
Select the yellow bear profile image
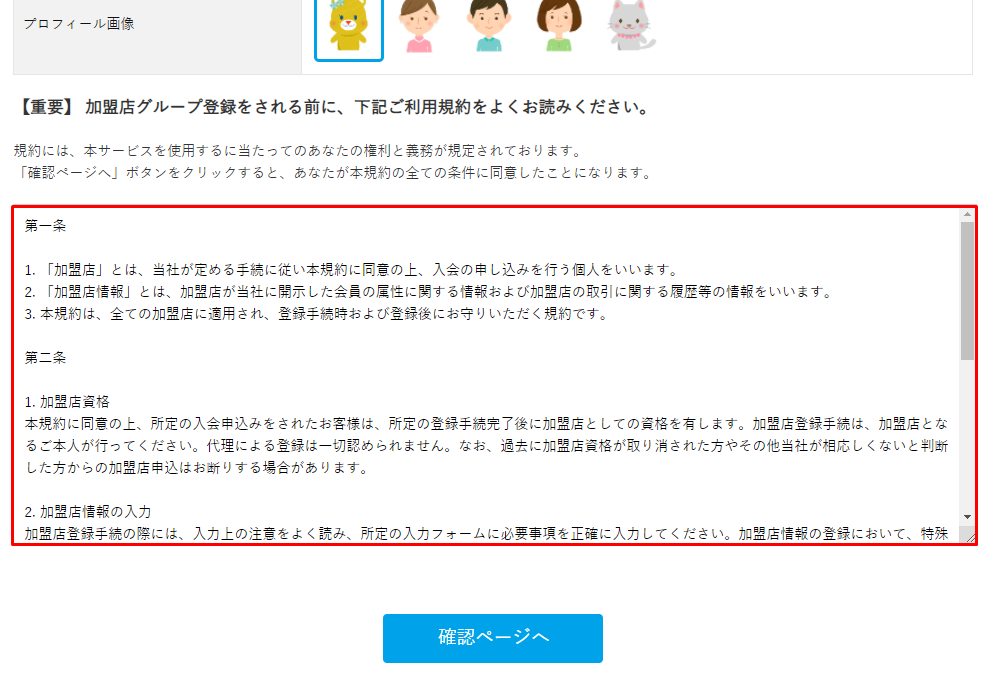pos(349,27)
